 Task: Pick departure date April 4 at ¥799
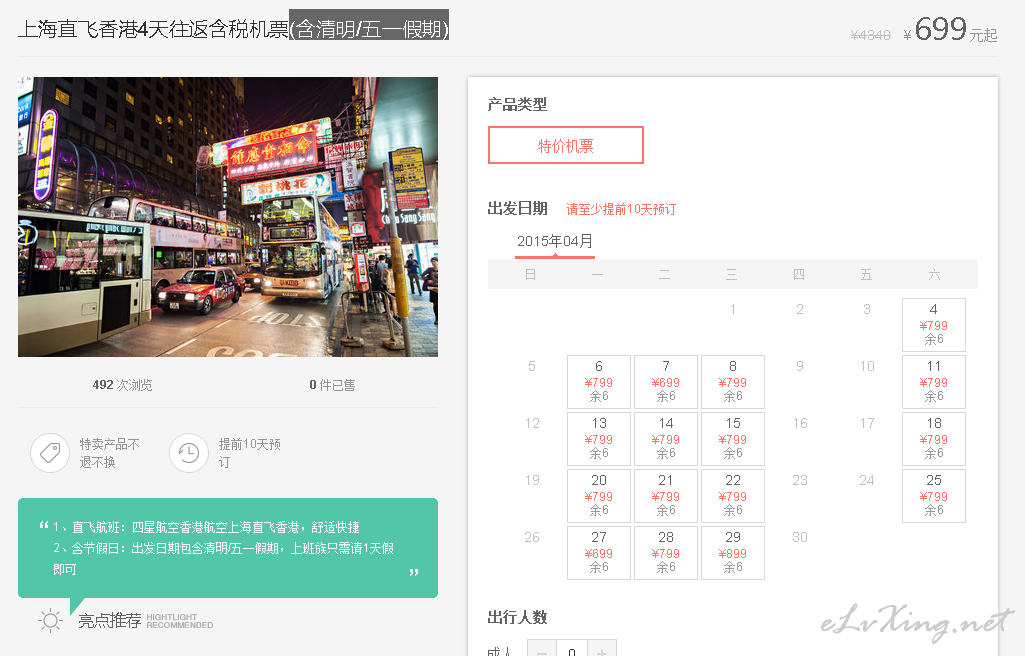pos(933,325)
